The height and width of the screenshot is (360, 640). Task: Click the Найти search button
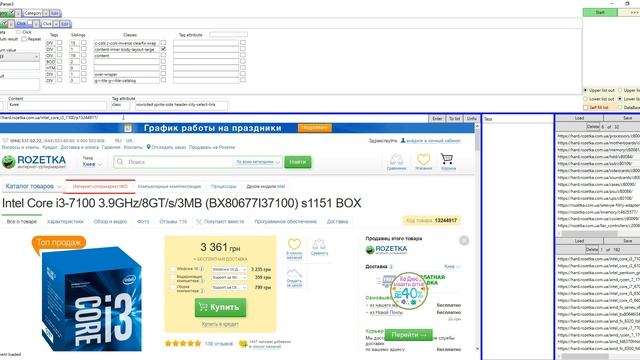click(x=298, y=162)
